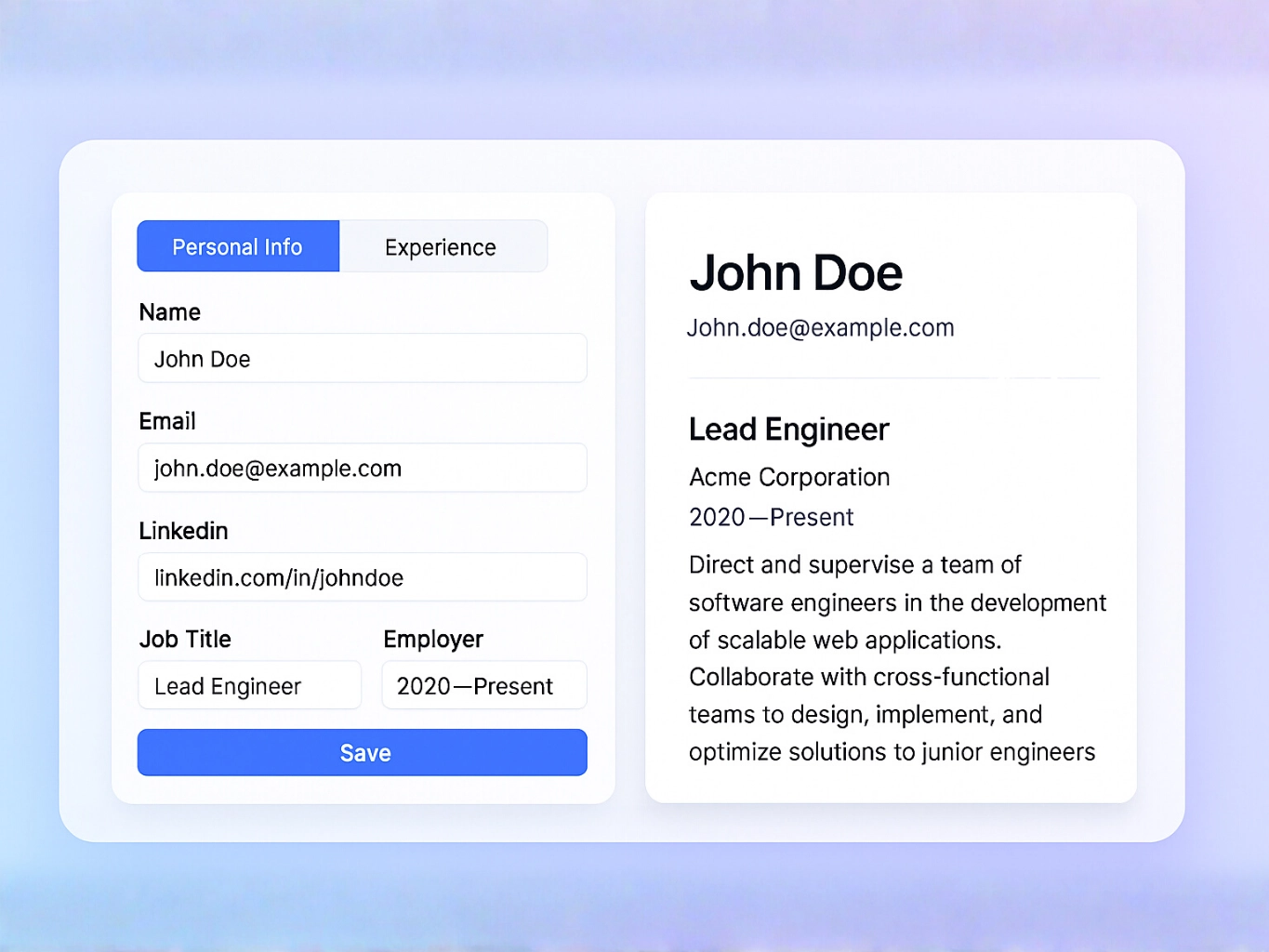Click the Linkedin field label
The image size is (1269, 952).
coord(183,531)
